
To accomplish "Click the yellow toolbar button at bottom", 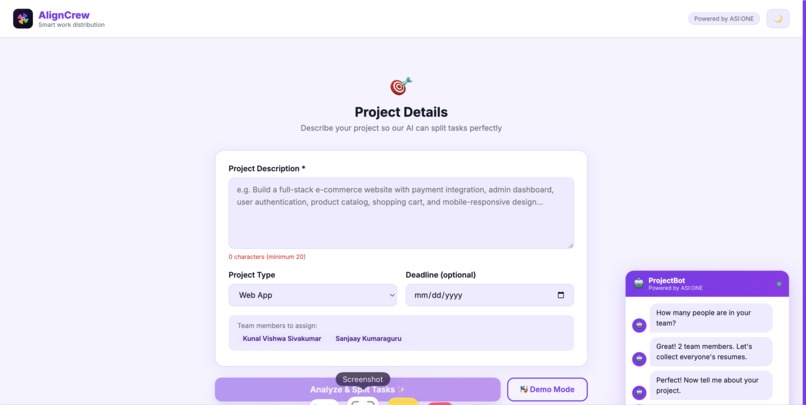I will point(403,401).
